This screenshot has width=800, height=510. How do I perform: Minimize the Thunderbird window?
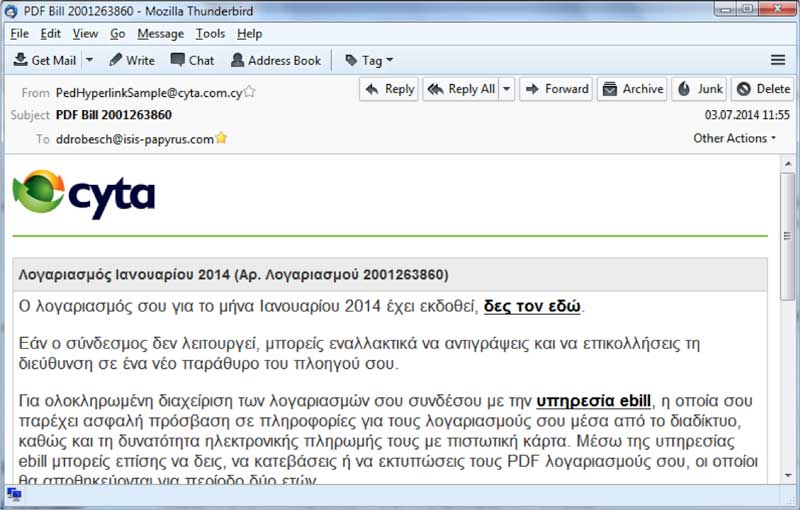coord(726,9)
